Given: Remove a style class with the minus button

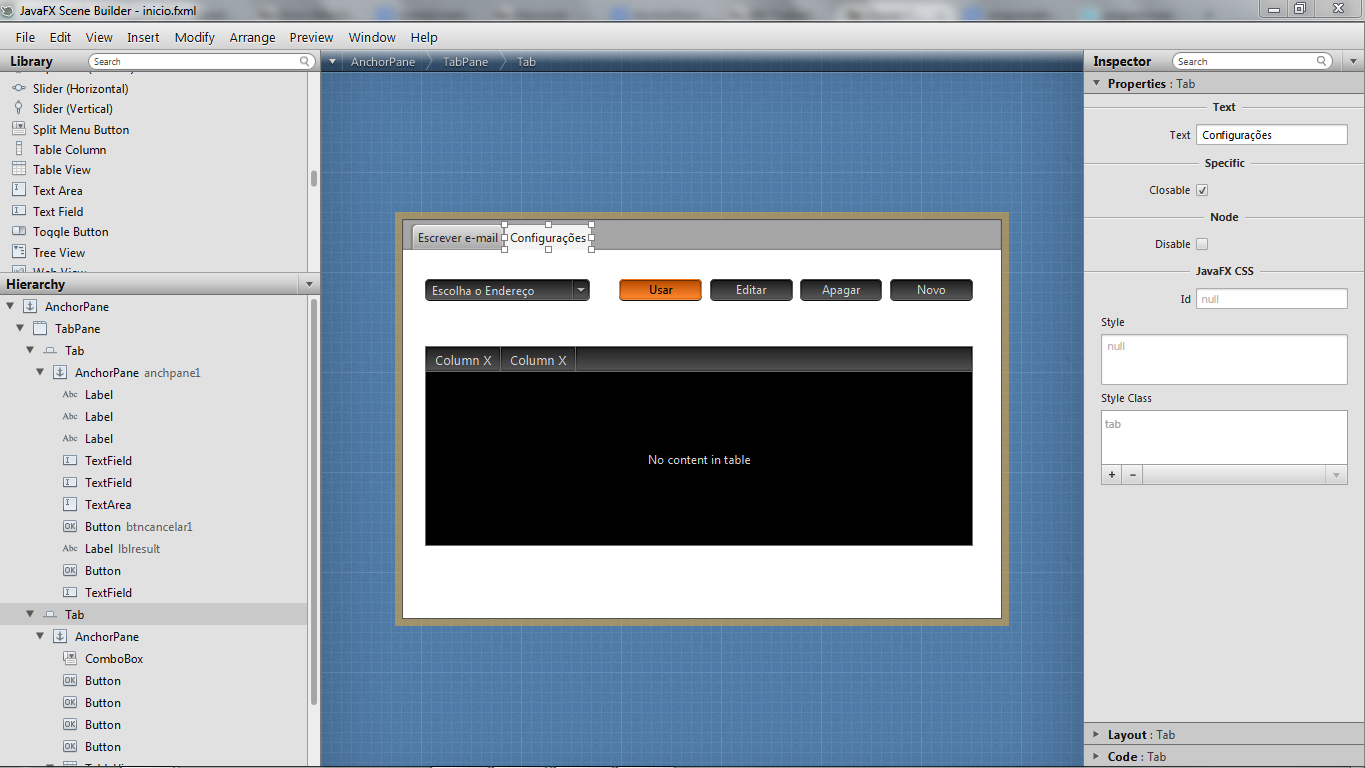Looking at the screenshot, I should (x=1133, y=475).
